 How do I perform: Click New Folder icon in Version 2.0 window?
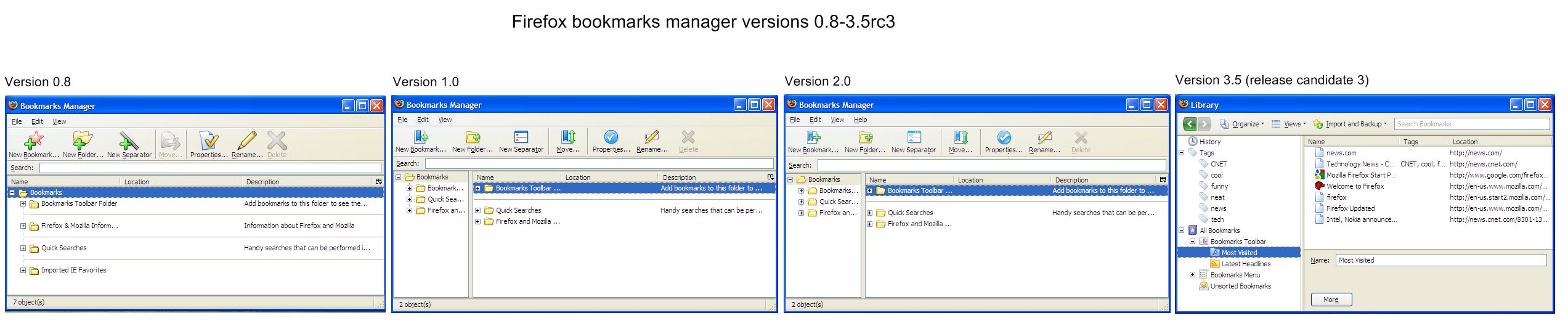point(865,137)
